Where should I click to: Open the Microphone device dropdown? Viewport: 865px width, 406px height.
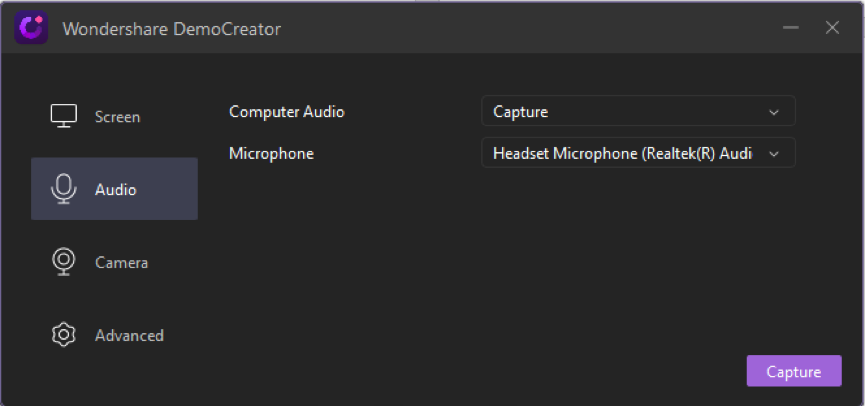coord(638,153)
